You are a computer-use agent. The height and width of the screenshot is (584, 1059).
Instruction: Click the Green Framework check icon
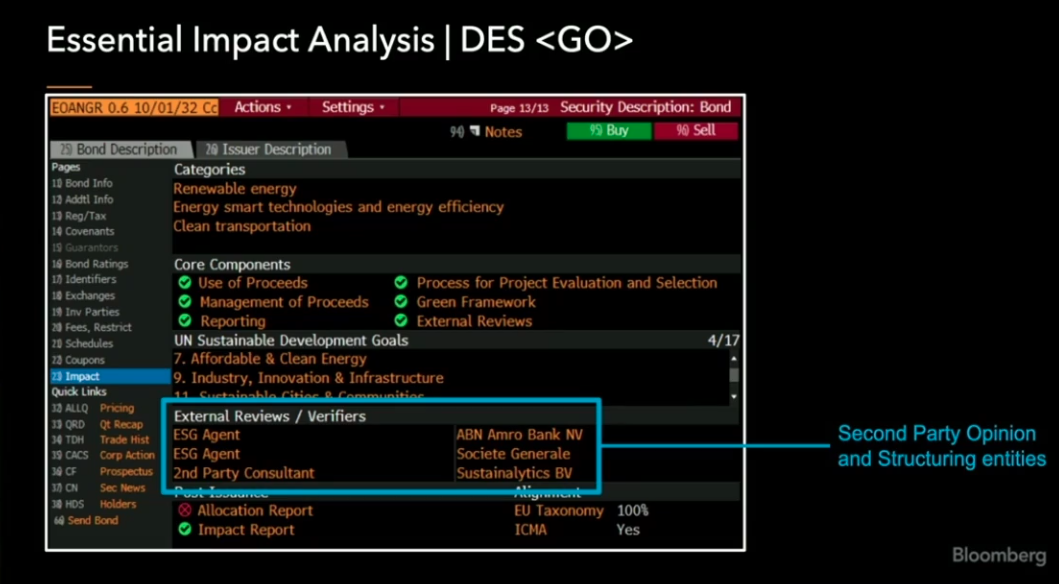tap(401, 302)
